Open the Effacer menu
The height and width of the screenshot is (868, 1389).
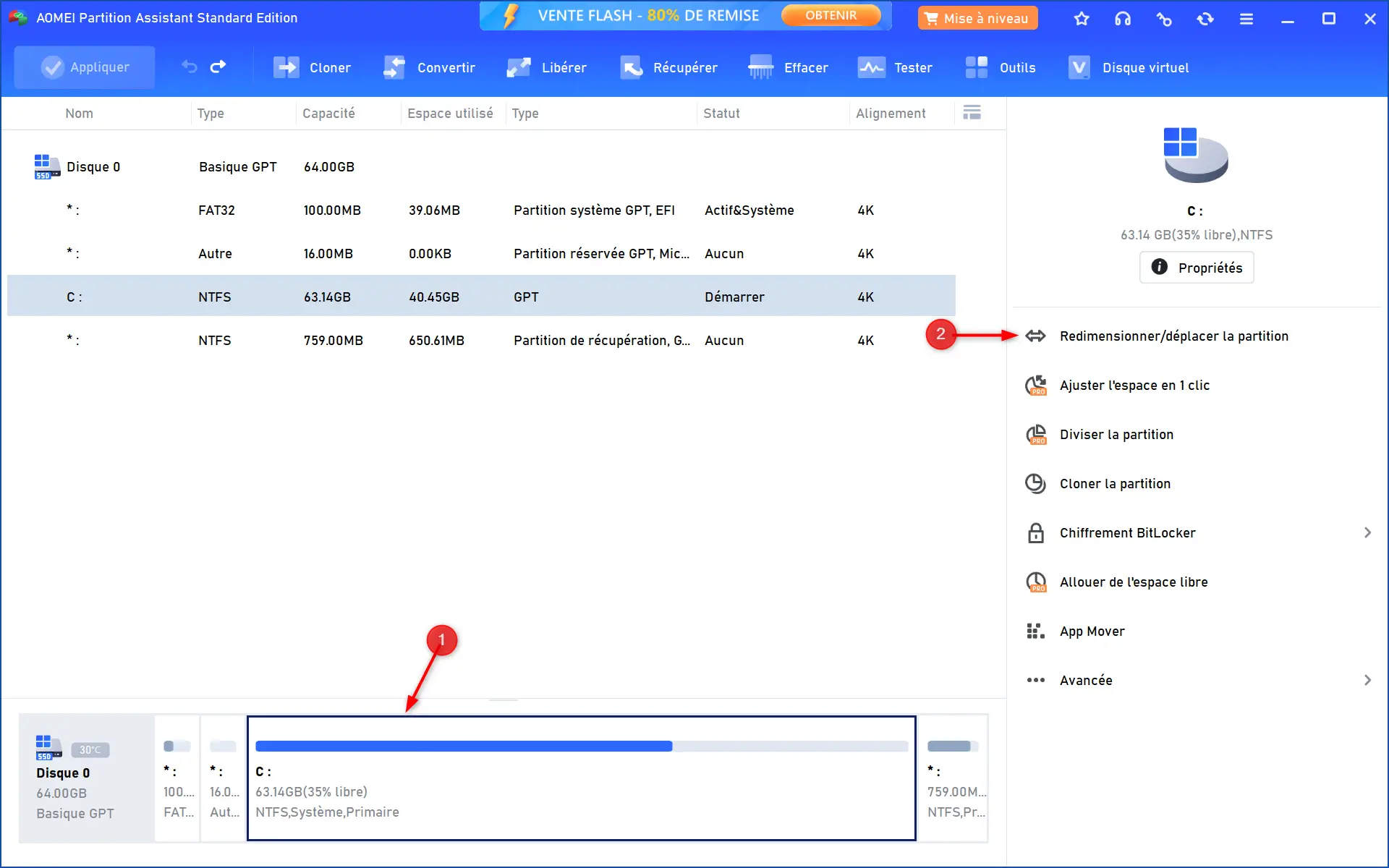pyautogui.click(x=789, y=67)
